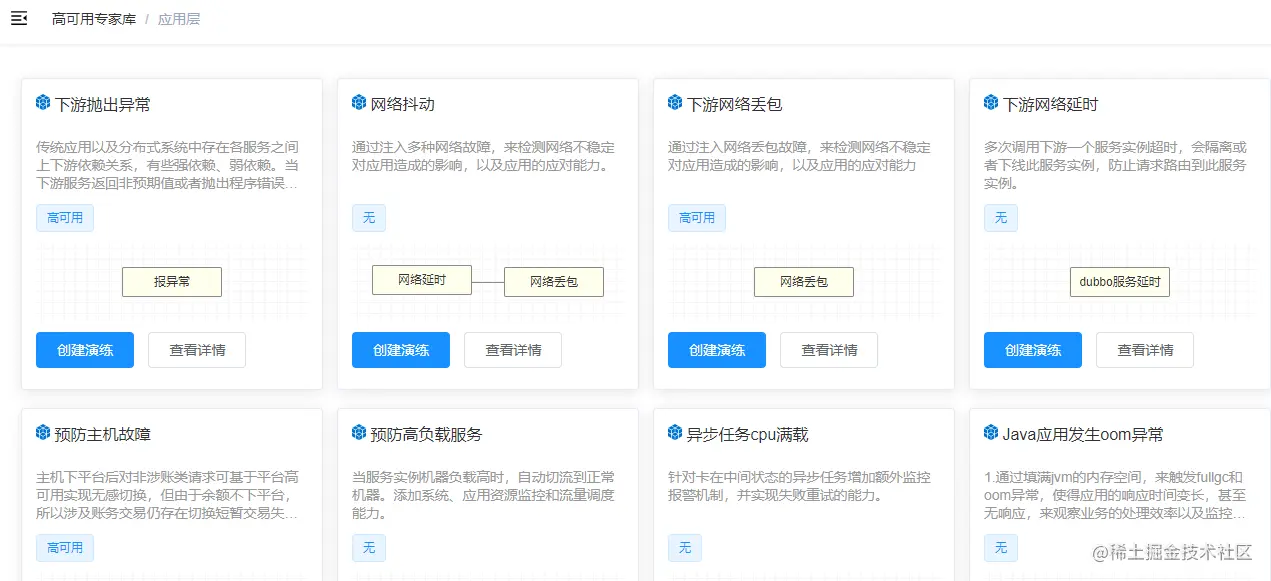Open the 下游网络丢包 card title
Image resolution: width=1271 pixels, height=581 pixels.
click(x=735, y=104)
